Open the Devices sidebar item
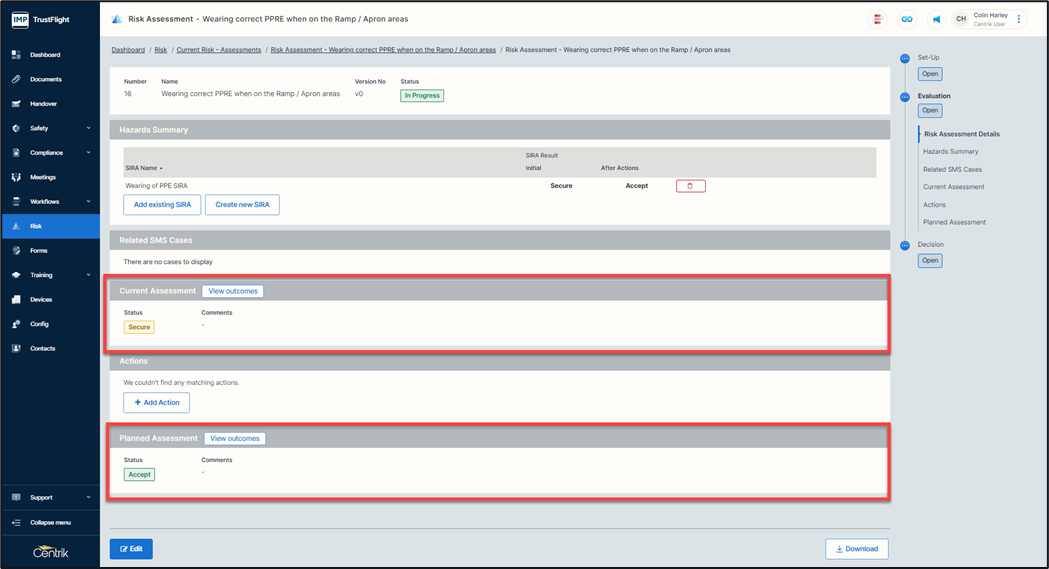Image resolution: width=1049 pixels, height=569 pixels. (41, 299)
